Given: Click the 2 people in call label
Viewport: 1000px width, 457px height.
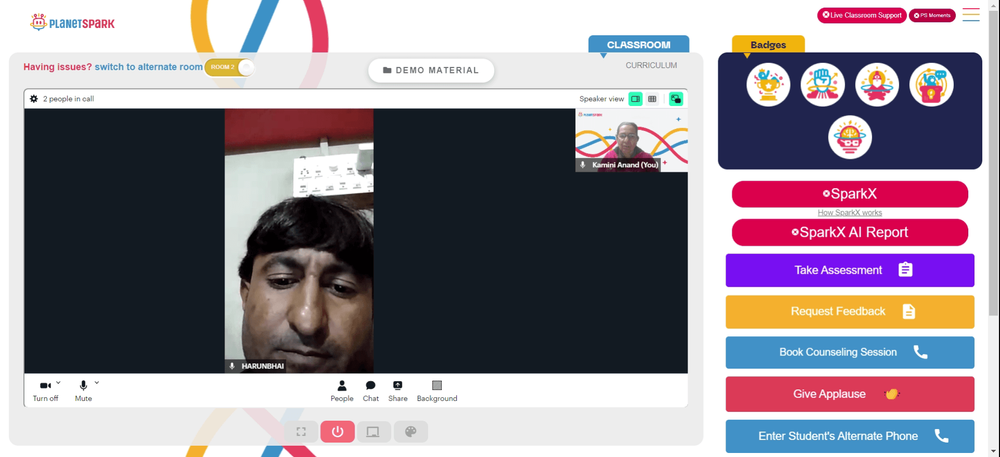Looking at the screenshot, I should 69,99.
